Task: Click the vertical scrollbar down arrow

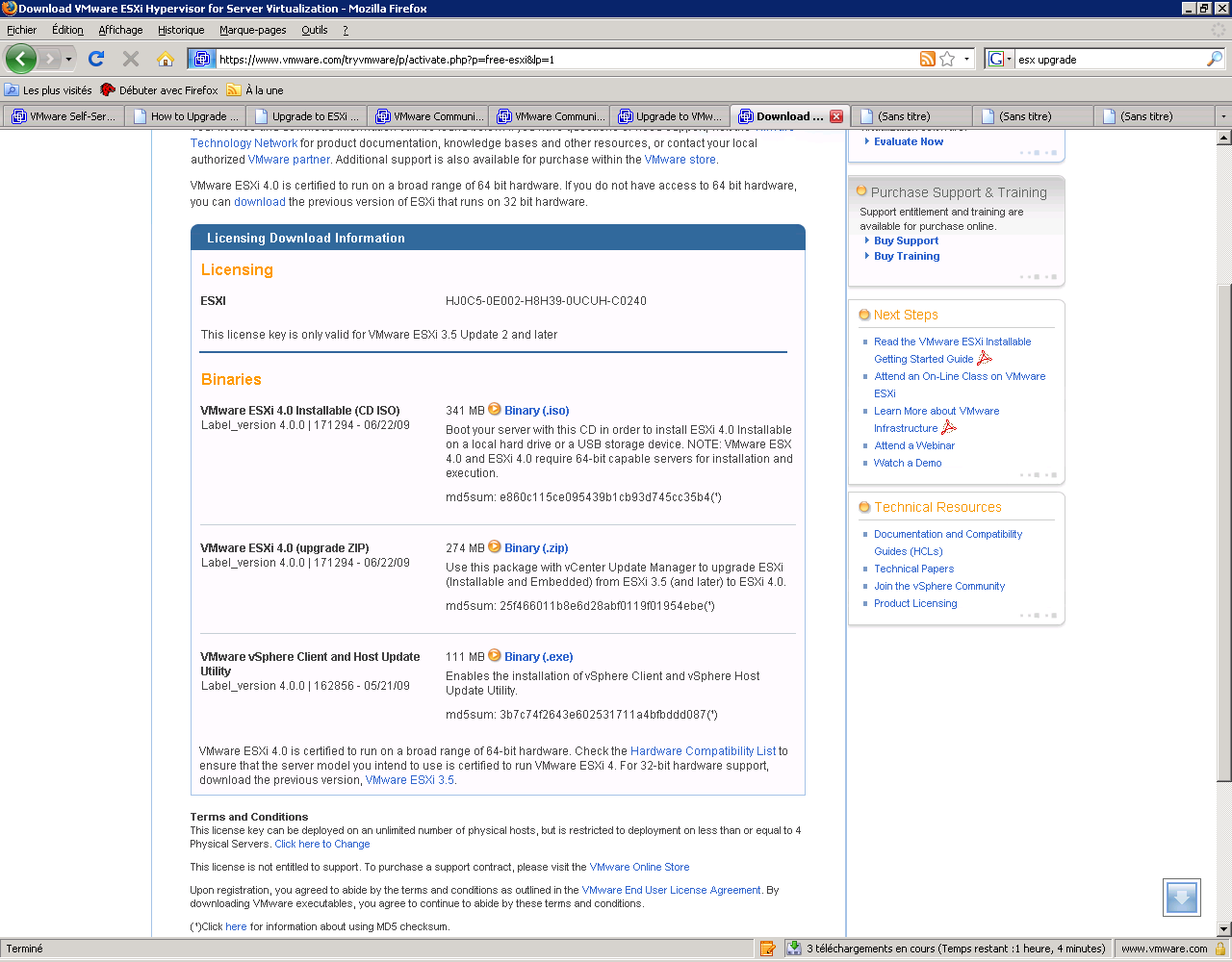Action: [1224, 929]
